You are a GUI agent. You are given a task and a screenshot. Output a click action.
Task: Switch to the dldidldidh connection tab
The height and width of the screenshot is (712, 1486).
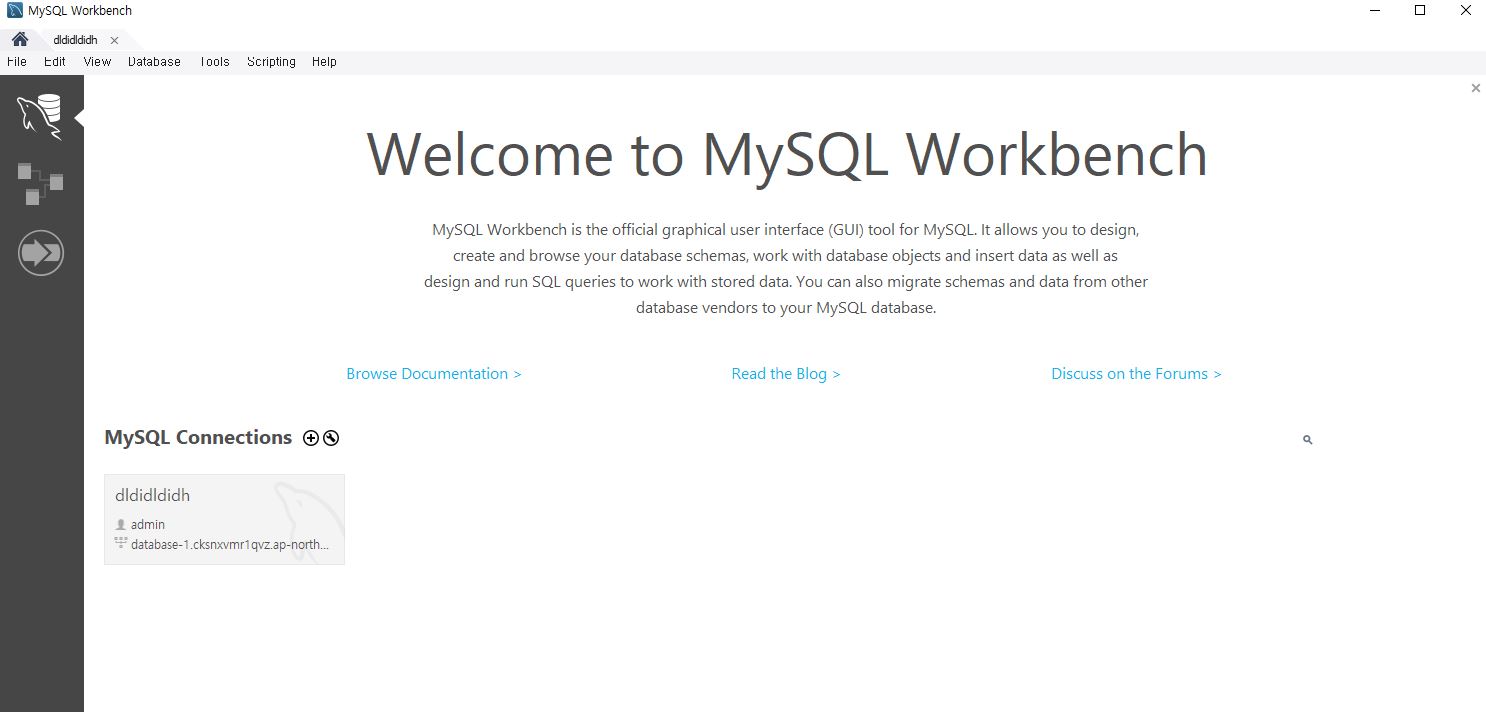pos(75,40)
